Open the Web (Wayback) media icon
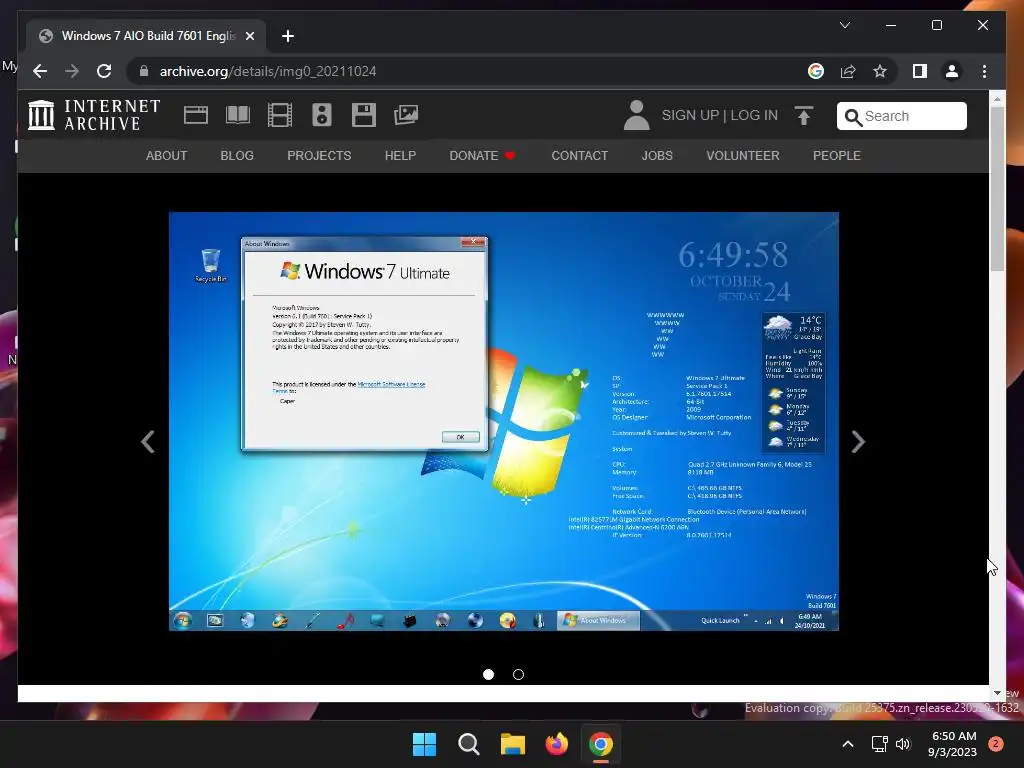Viewport: 1024px width, 768px height. point(196,115)
